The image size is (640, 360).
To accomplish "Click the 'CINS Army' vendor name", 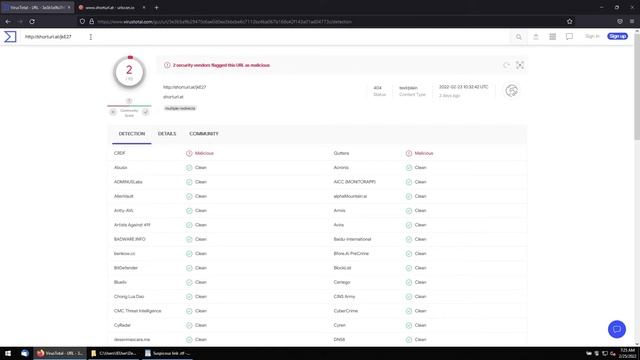I will (x=344, y=297).
